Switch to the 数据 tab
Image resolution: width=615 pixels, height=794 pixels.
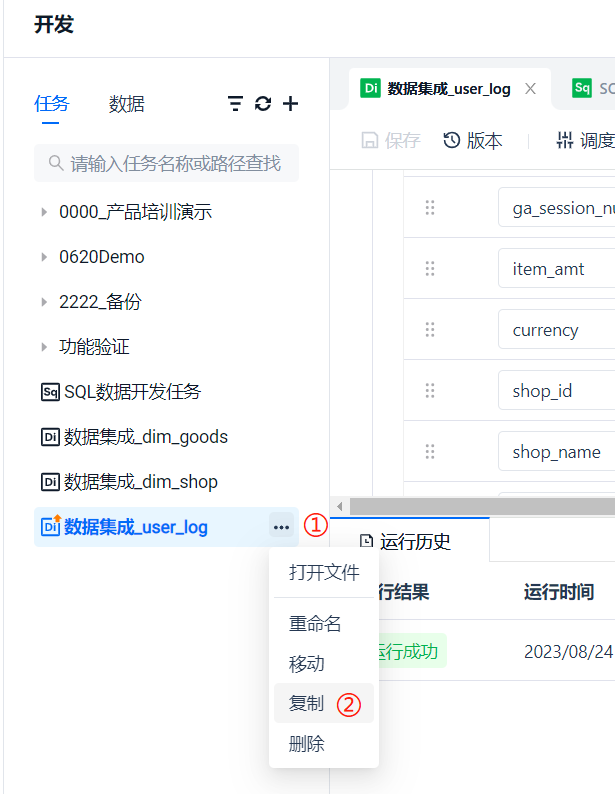point(126,104)
